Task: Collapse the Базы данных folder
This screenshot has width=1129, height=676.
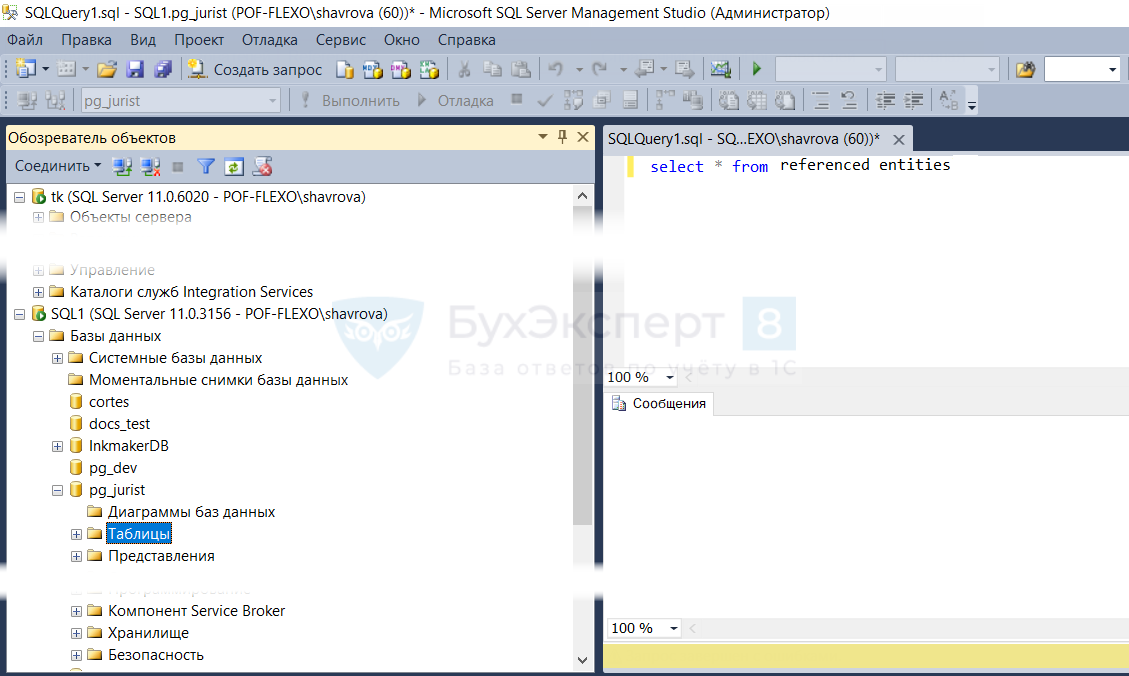Action: coord(38,336)
